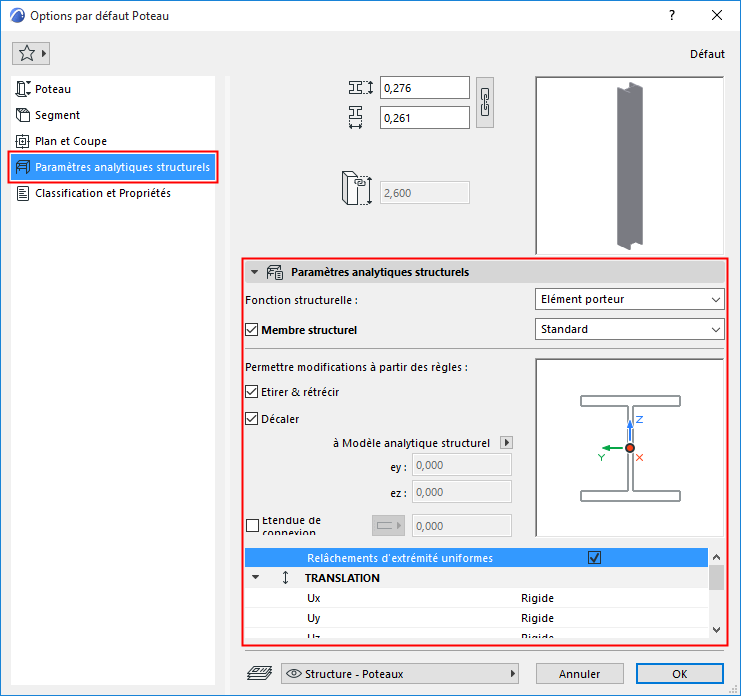Click the I-profile section axis preview
The width and height of the screenshot is (741, 696).
point(629,447)
